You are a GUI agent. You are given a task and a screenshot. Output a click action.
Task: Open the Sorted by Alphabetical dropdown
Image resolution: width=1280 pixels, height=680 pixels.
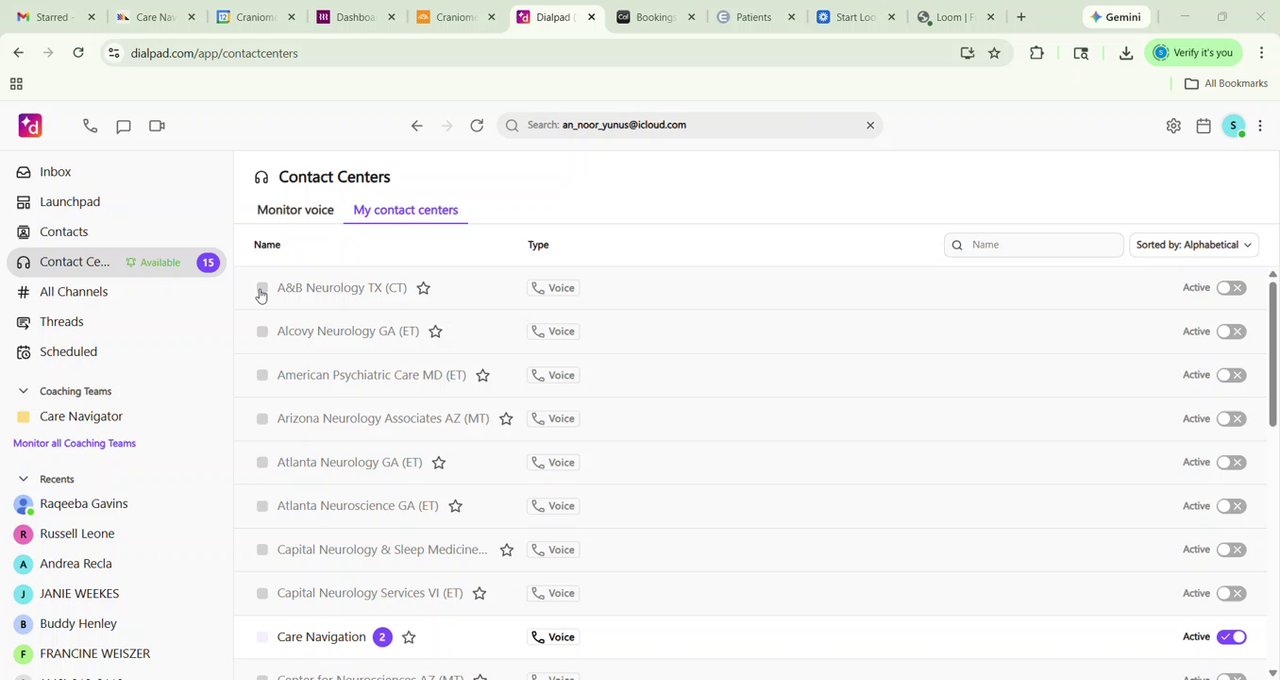(x=1193, y=245)
